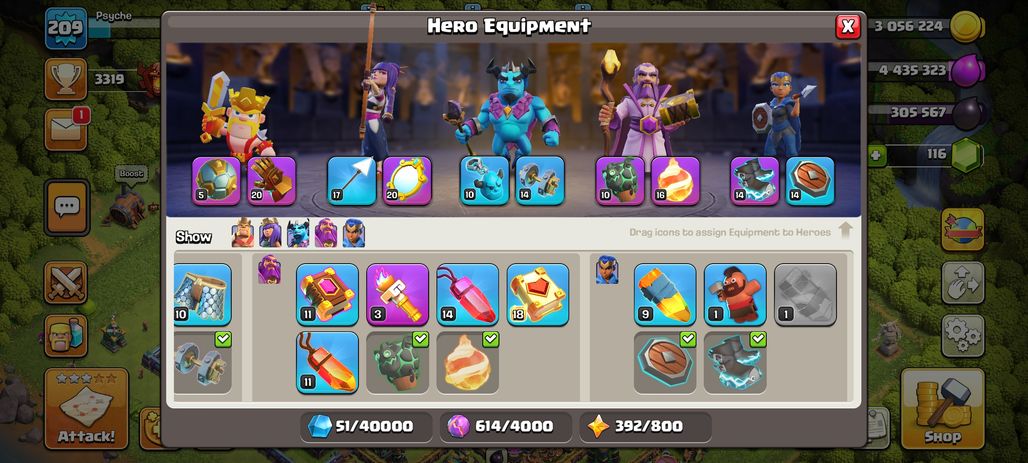
Task: Open the Attack! map button
Action: [86, 409]
